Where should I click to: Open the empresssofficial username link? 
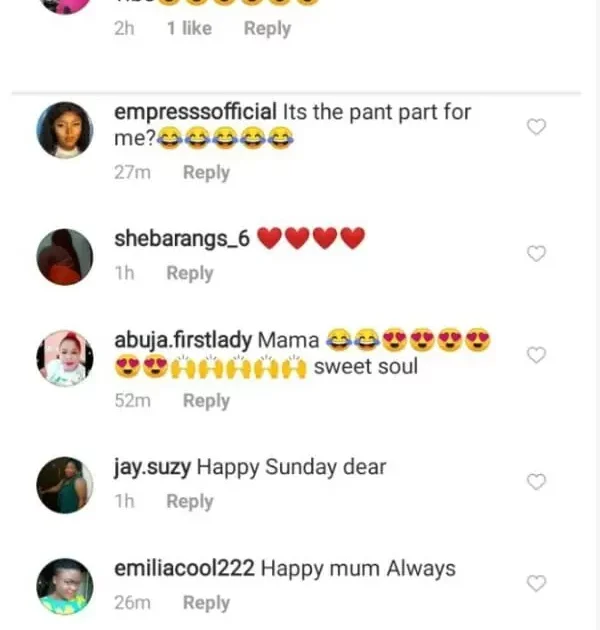196,111
